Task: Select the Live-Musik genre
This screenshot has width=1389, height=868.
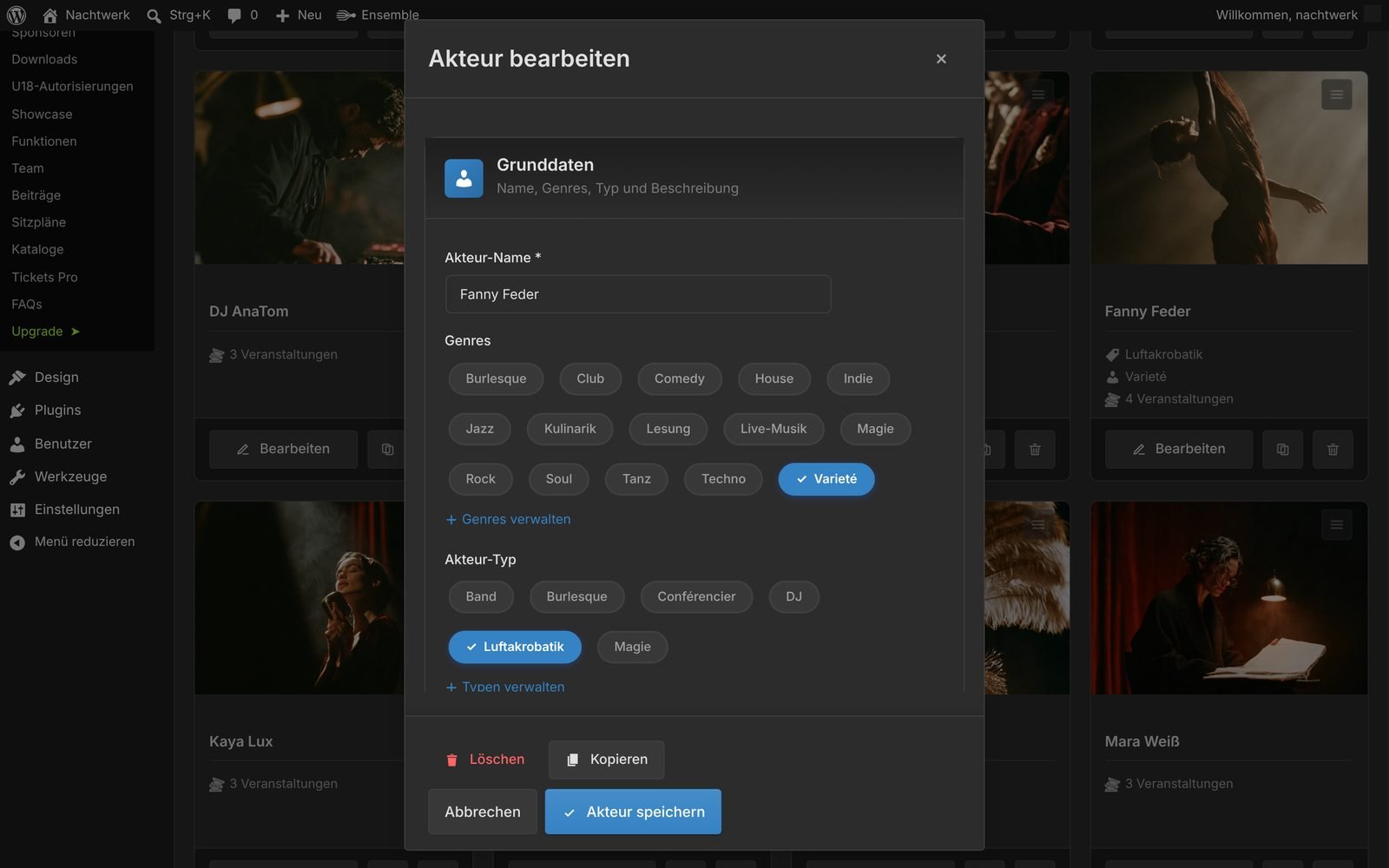Action: (773, 429)
